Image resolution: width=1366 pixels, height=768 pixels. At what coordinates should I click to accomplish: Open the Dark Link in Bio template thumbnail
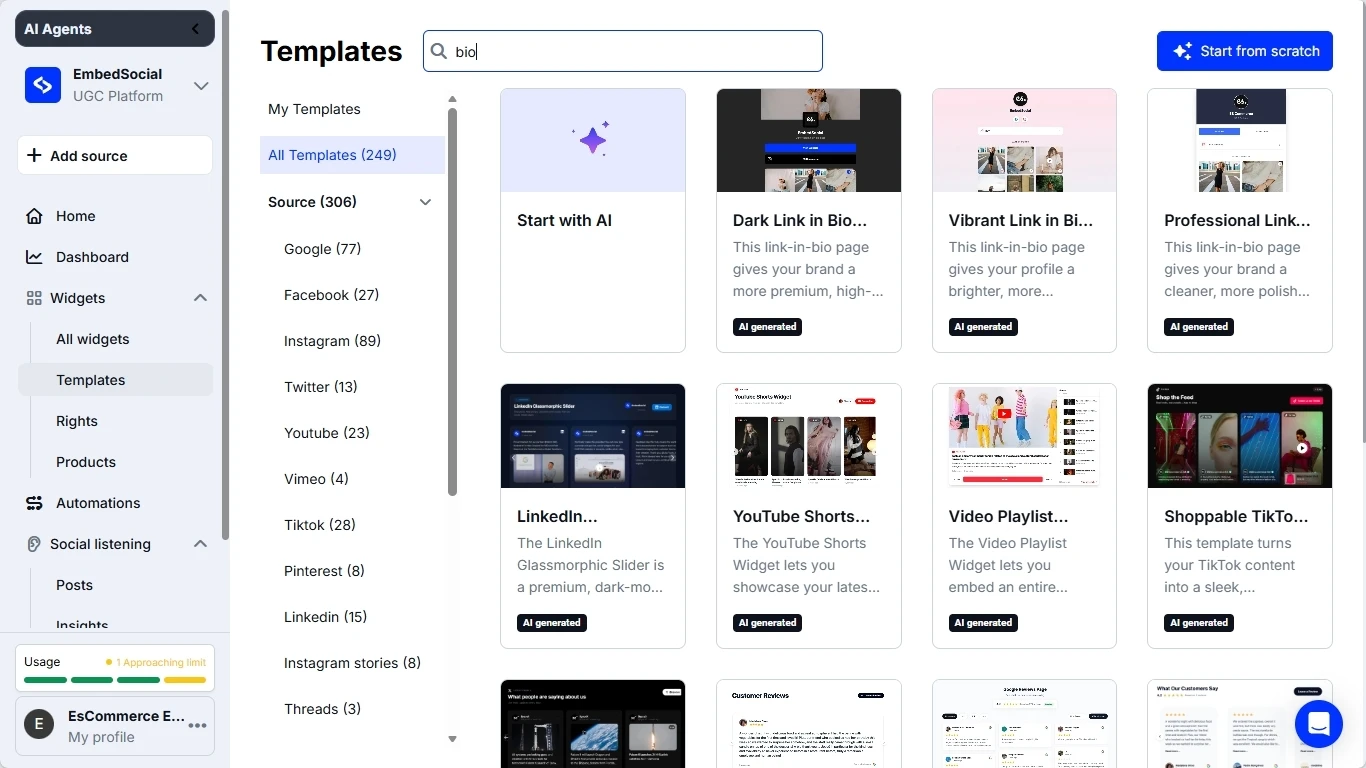point(809,140)
